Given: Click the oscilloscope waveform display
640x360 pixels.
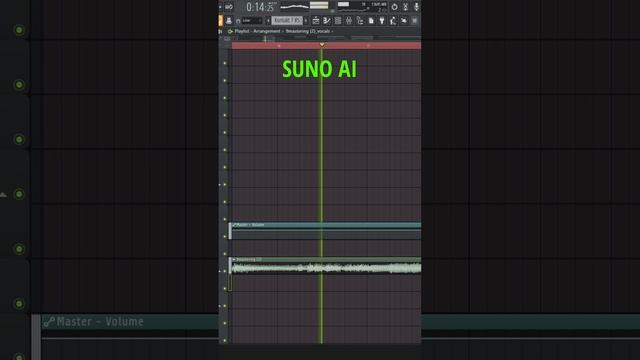Looking at the screenshot, I should pos(294,6).
